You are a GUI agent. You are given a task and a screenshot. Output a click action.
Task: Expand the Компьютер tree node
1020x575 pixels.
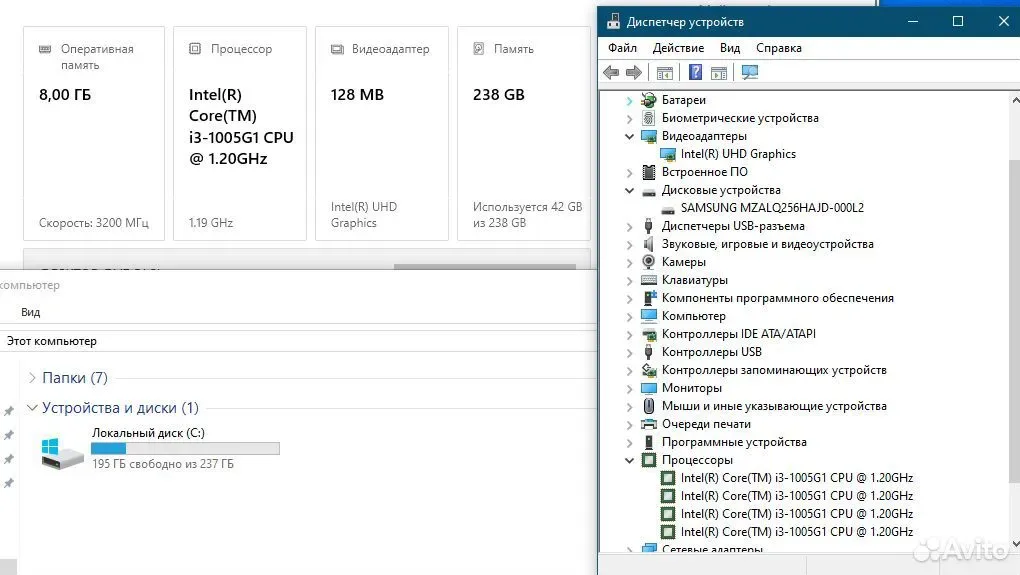tap(629, 317)
